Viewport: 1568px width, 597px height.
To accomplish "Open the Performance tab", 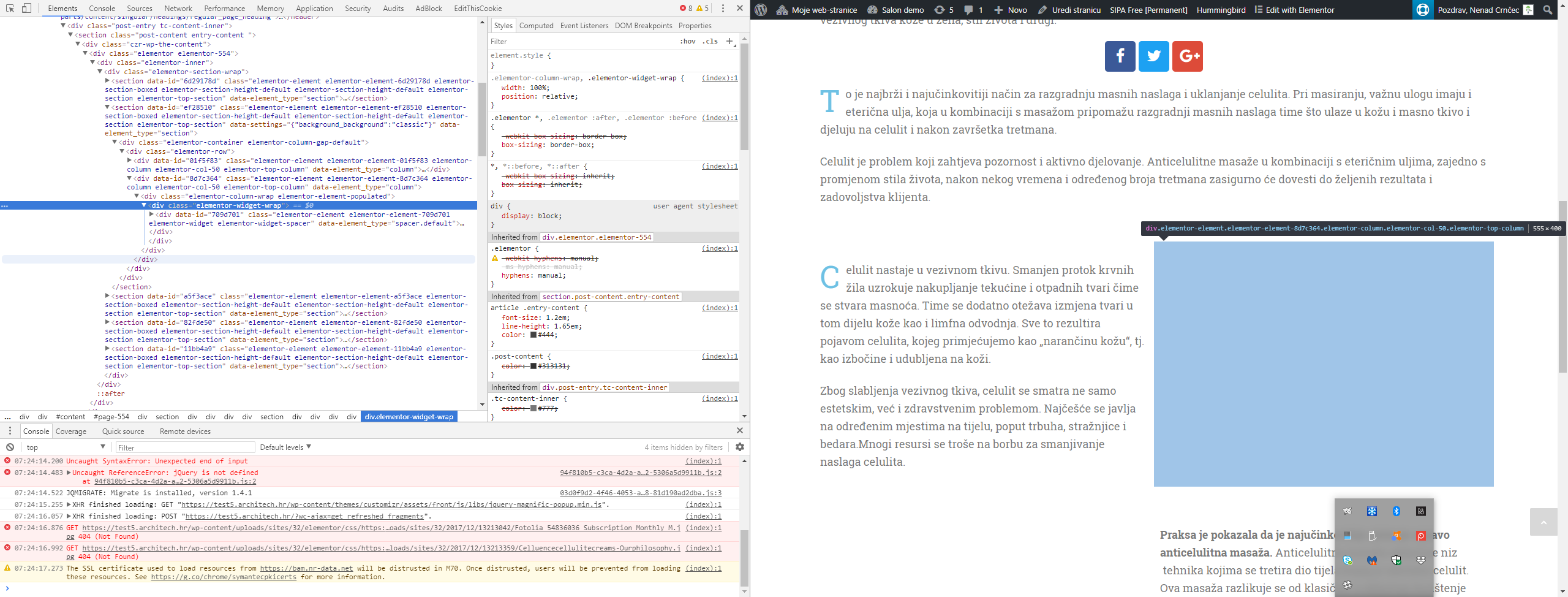I will (x=225, y=8).
